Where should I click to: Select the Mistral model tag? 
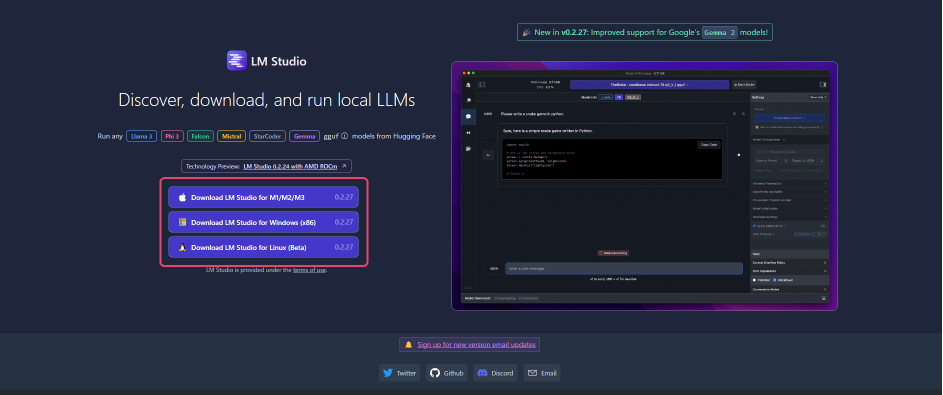pyautogui.click(x=232, y=136)
